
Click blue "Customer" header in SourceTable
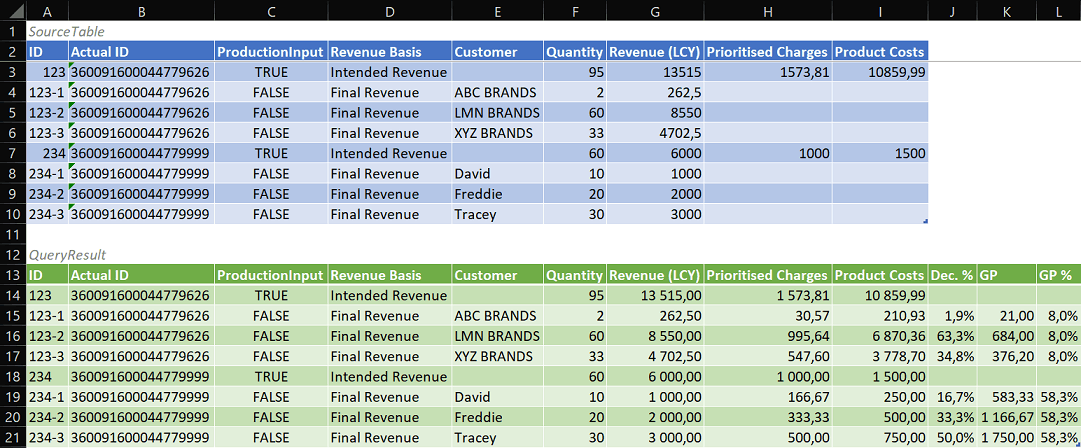click(497, 52)
